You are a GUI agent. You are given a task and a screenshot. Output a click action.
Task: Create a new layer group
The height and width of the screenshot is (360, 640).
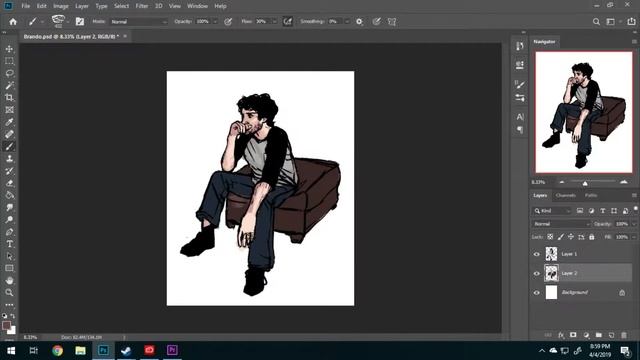tap(598, 335)
